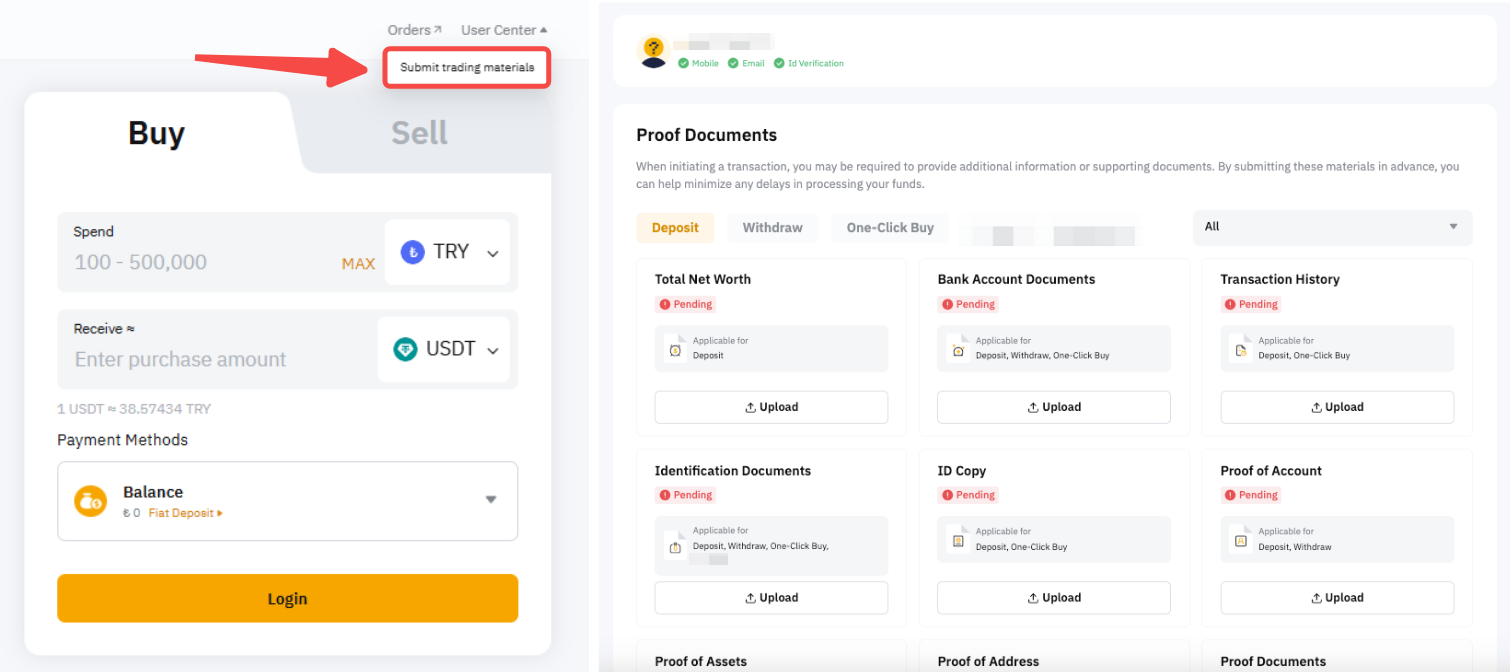Expand the Balance payment method selector
Screen dimensions: 1510x672
(490, 500)
